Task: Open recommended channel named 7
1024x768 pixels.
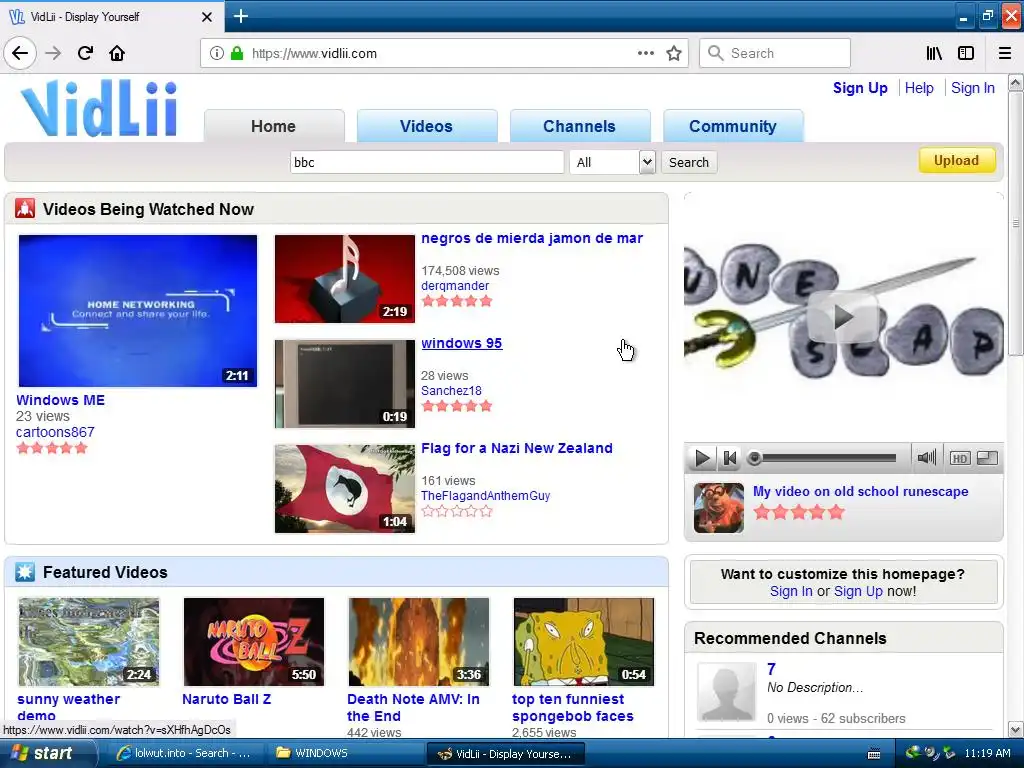Action: click(771, 669)
